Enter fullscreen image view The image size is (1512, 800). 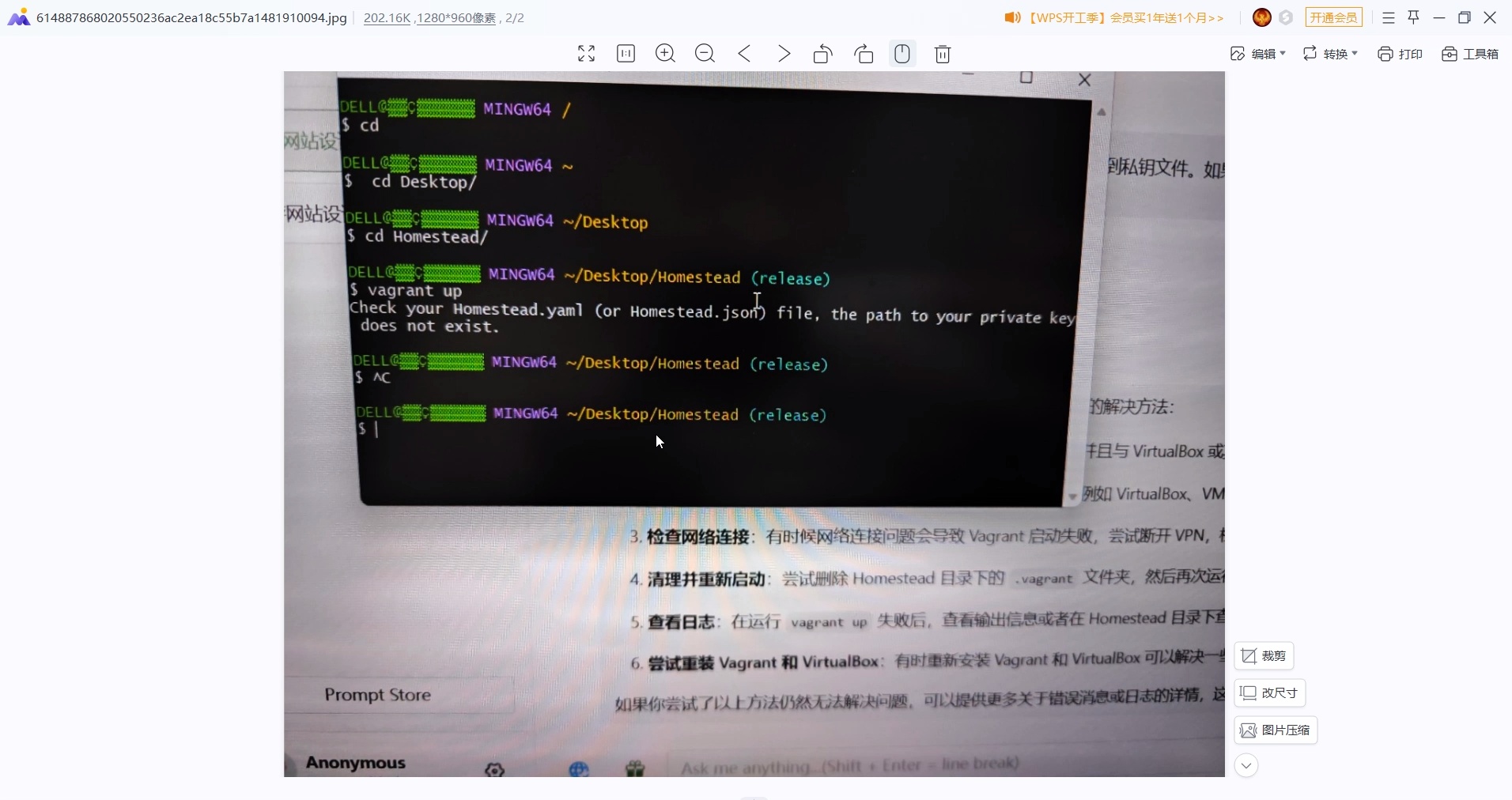(x=585, y=54)
